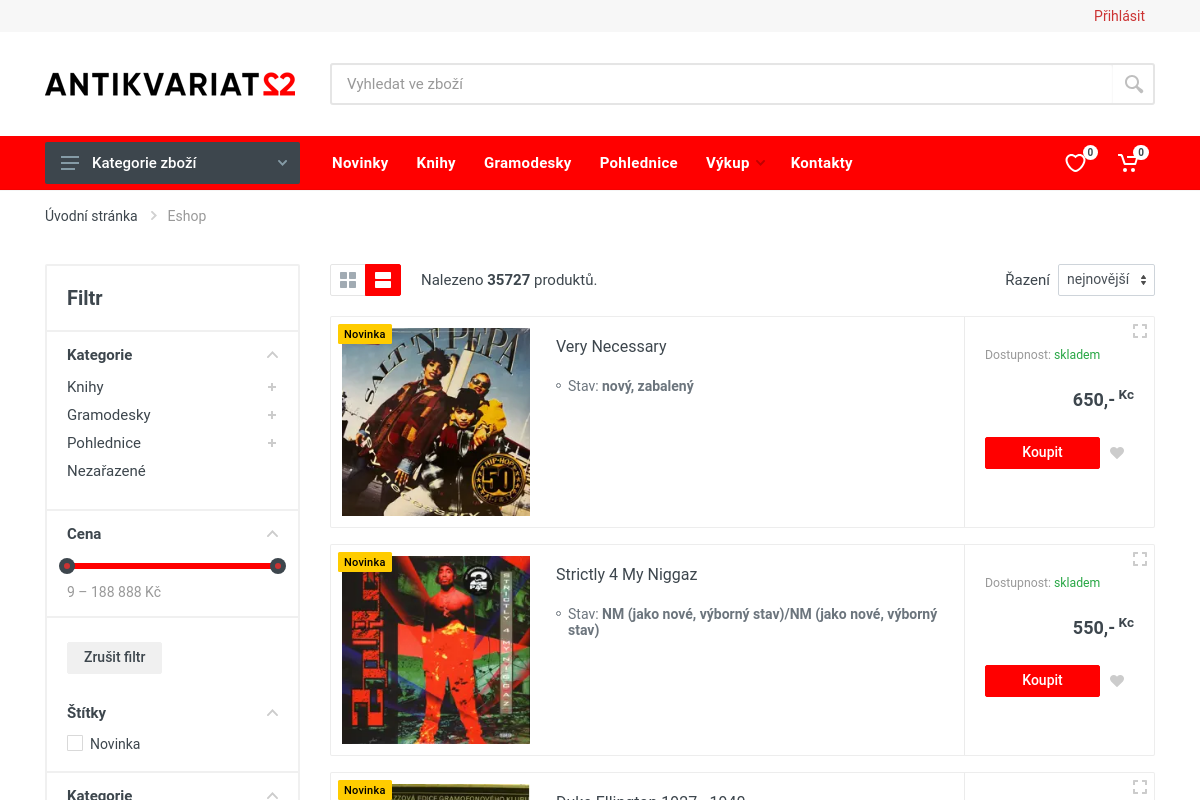The image size is (1200, 800).
Task: Click the Zrušit filtr button
Action: [115, 657]
